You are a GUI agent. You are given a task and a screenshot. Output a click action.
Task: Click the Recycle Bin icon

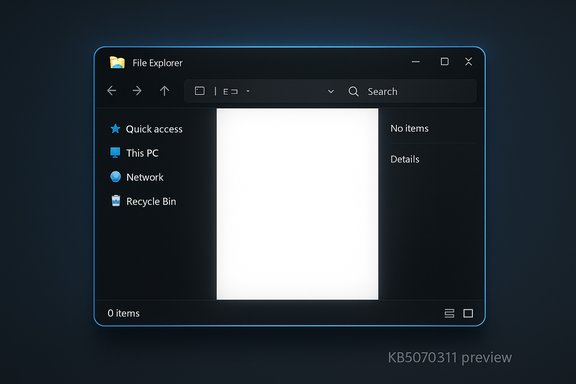click(x=116, y=201)
